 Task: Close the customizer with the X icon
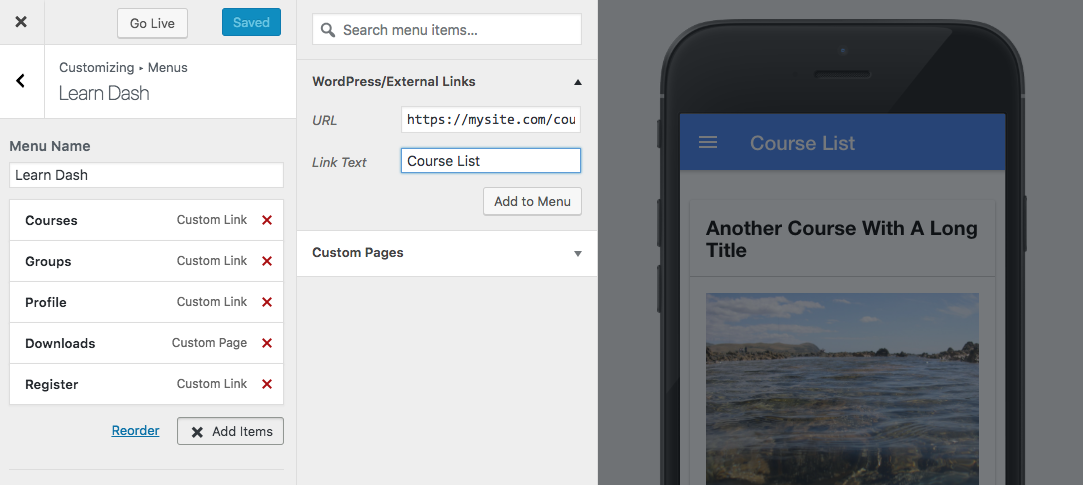[x=21, y=22]
